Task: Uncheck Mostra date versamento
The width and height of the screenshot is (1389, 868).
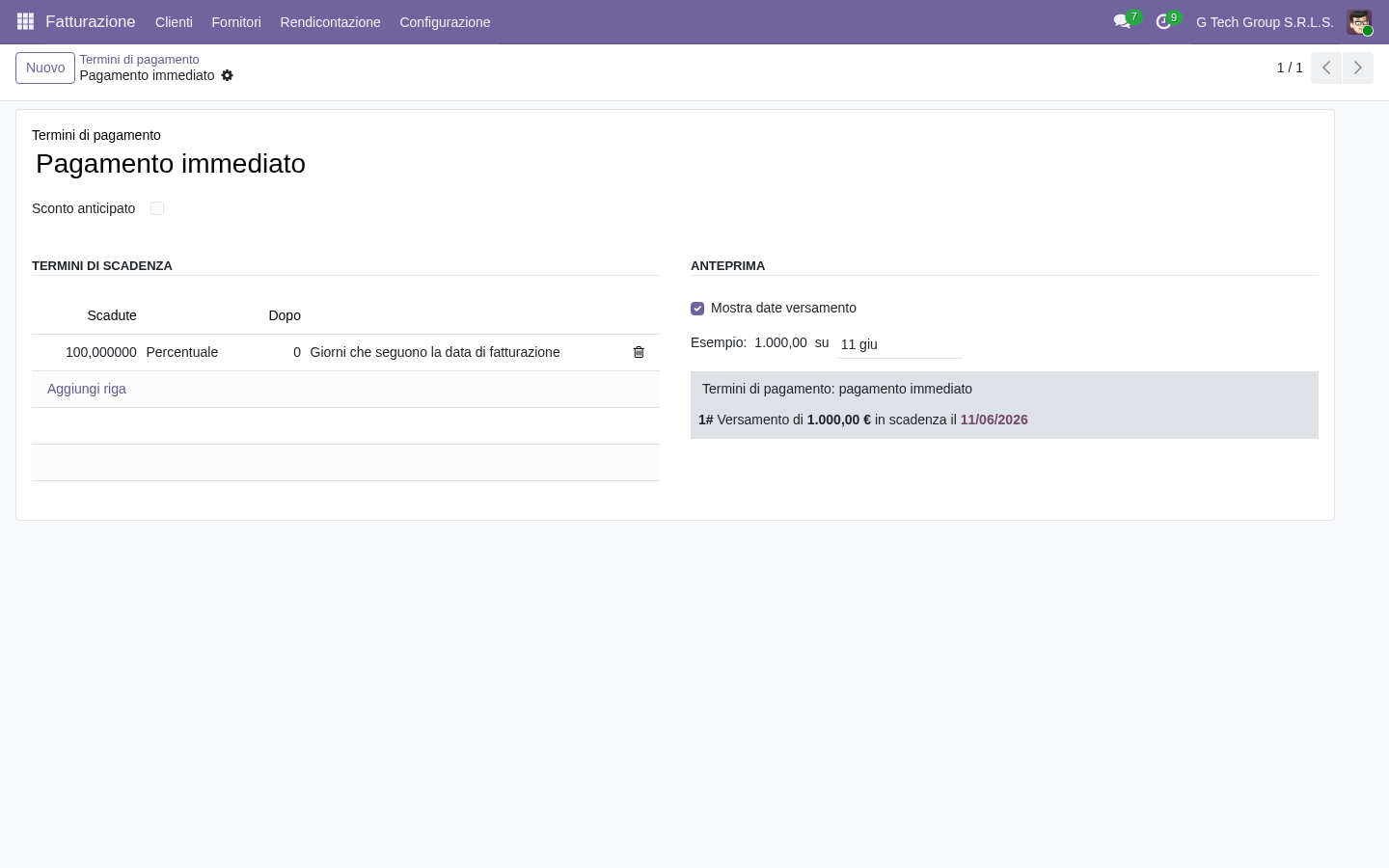Action: coord(697,309)
